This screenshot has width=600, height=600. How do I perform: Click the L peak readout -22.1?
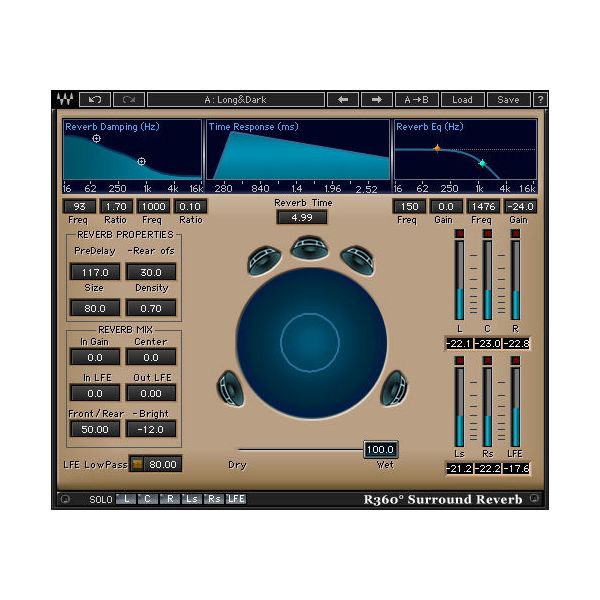(x=459, y=344)
